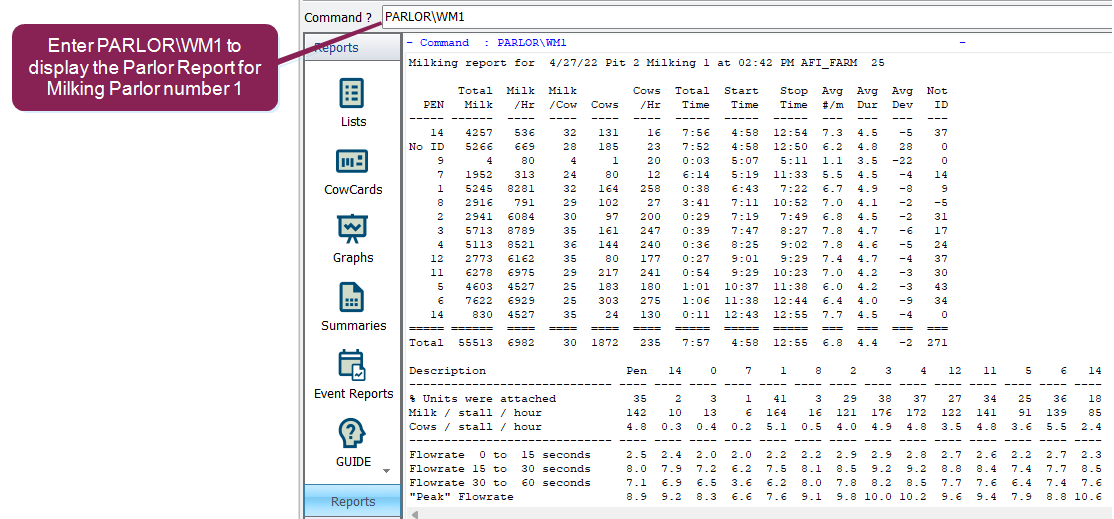Select the 8789 milk per hour value
This screenshot has height=519, width=1114.
pyautogui.click(x=521, y=229)
